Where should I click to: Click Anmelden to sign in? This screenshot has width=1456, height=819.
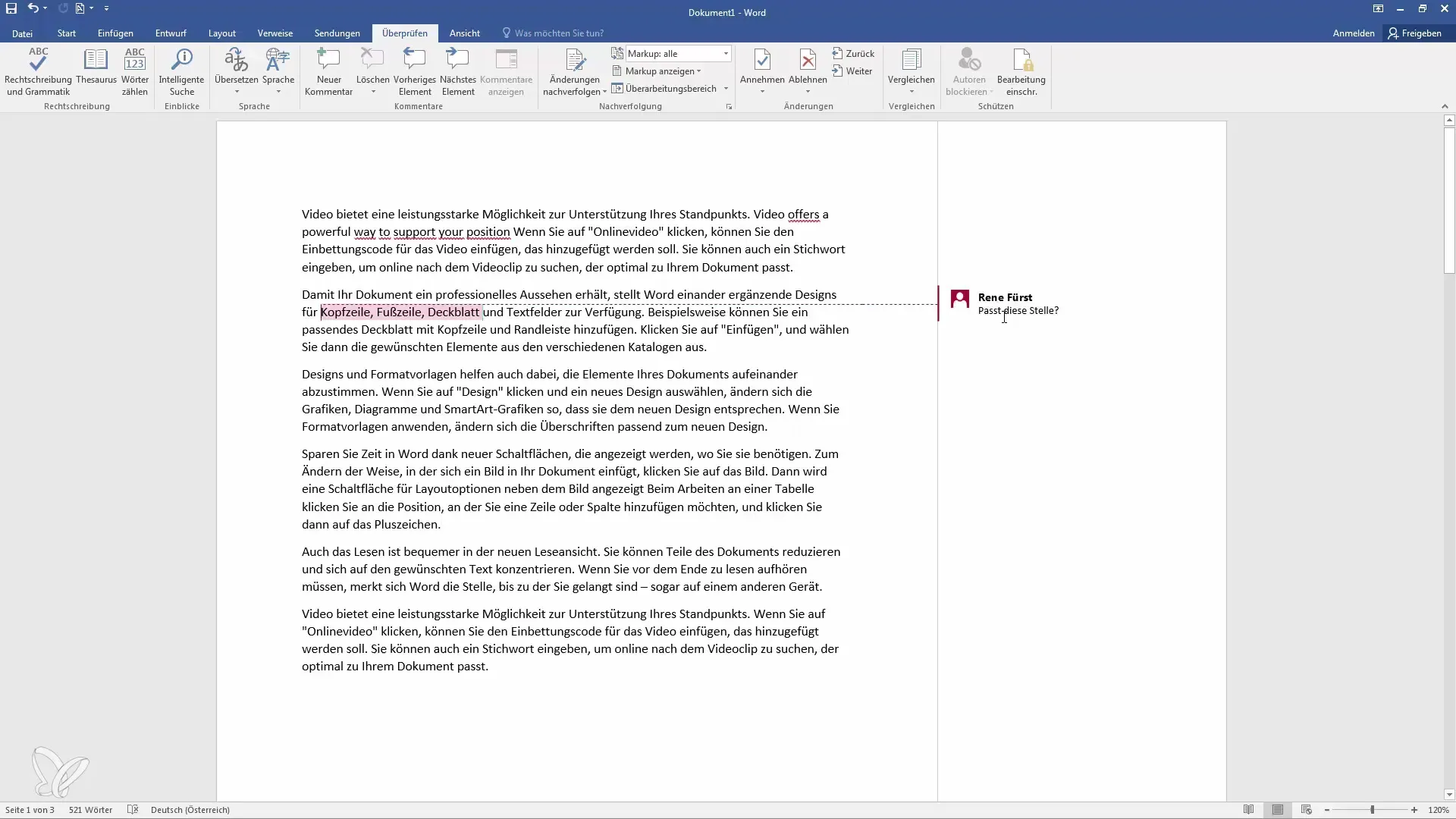(x=1354, y=33)
